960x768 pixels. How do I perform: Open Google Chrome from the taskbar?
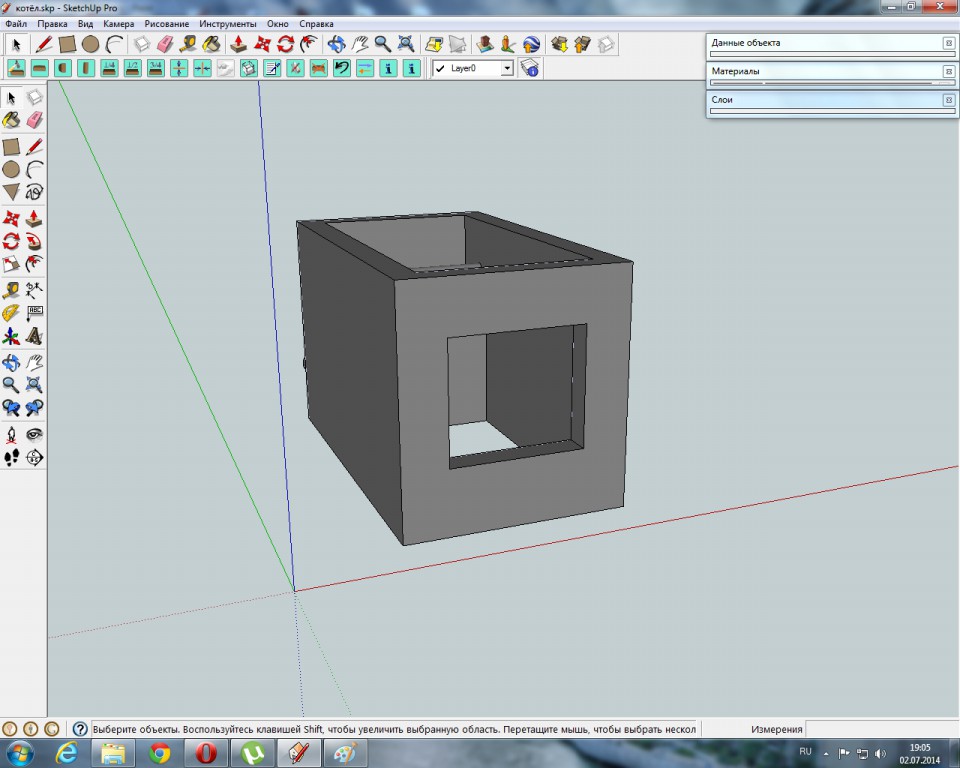point(160,752)
